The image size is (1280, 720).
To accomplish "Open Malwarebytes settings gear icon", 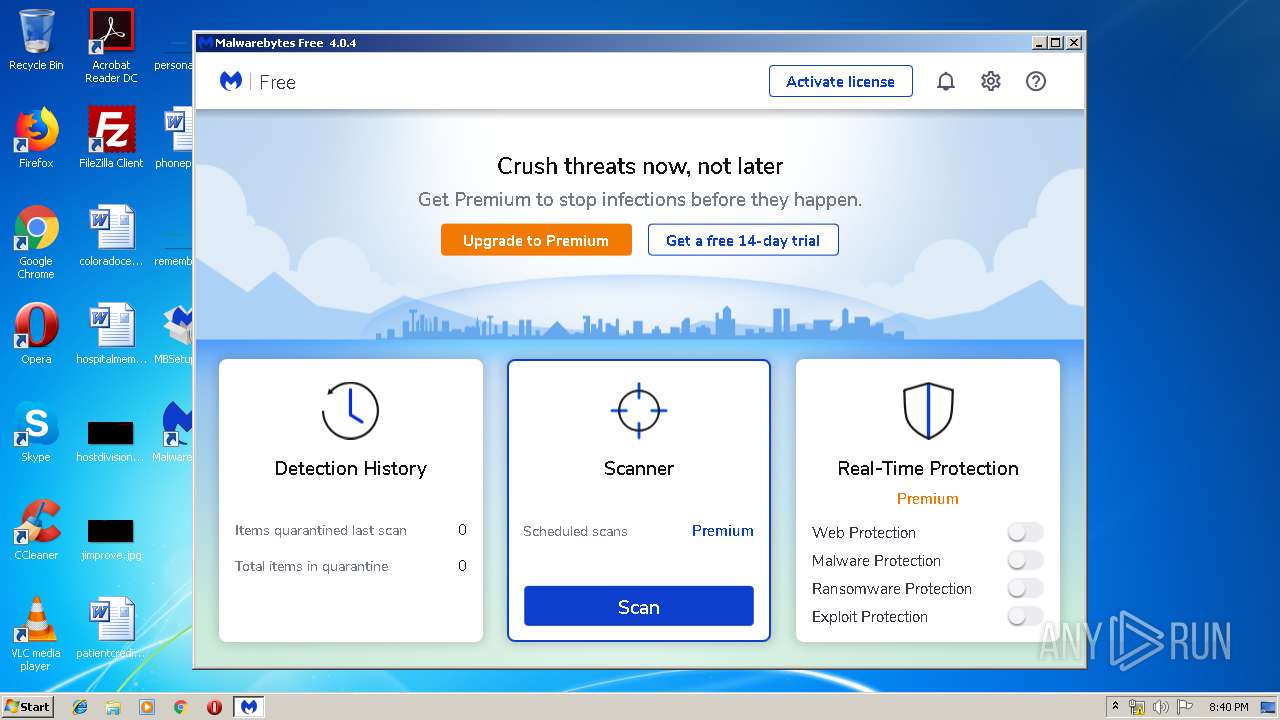I will coord(990,82).
